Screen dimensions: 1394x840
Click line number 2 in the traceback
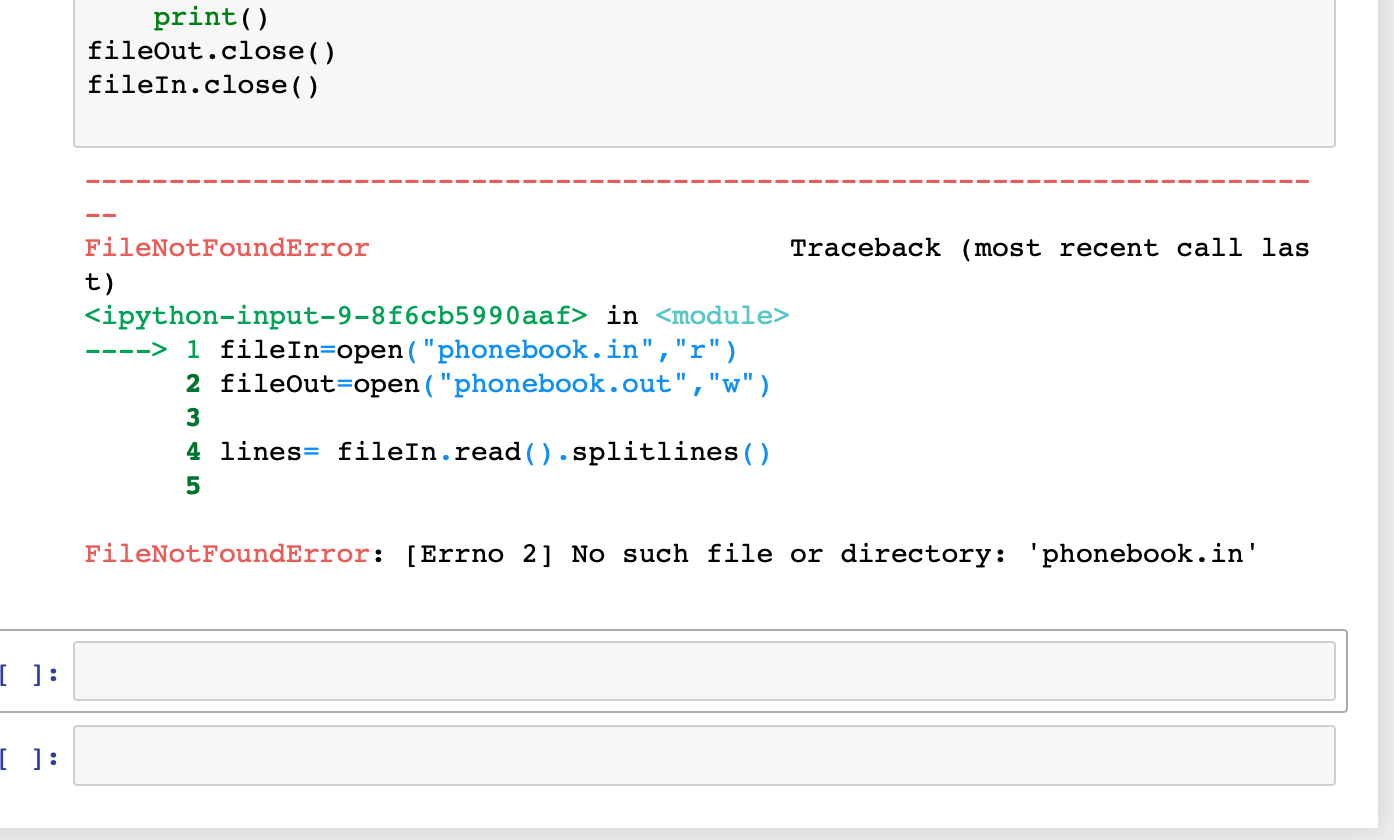click(193, 383)
